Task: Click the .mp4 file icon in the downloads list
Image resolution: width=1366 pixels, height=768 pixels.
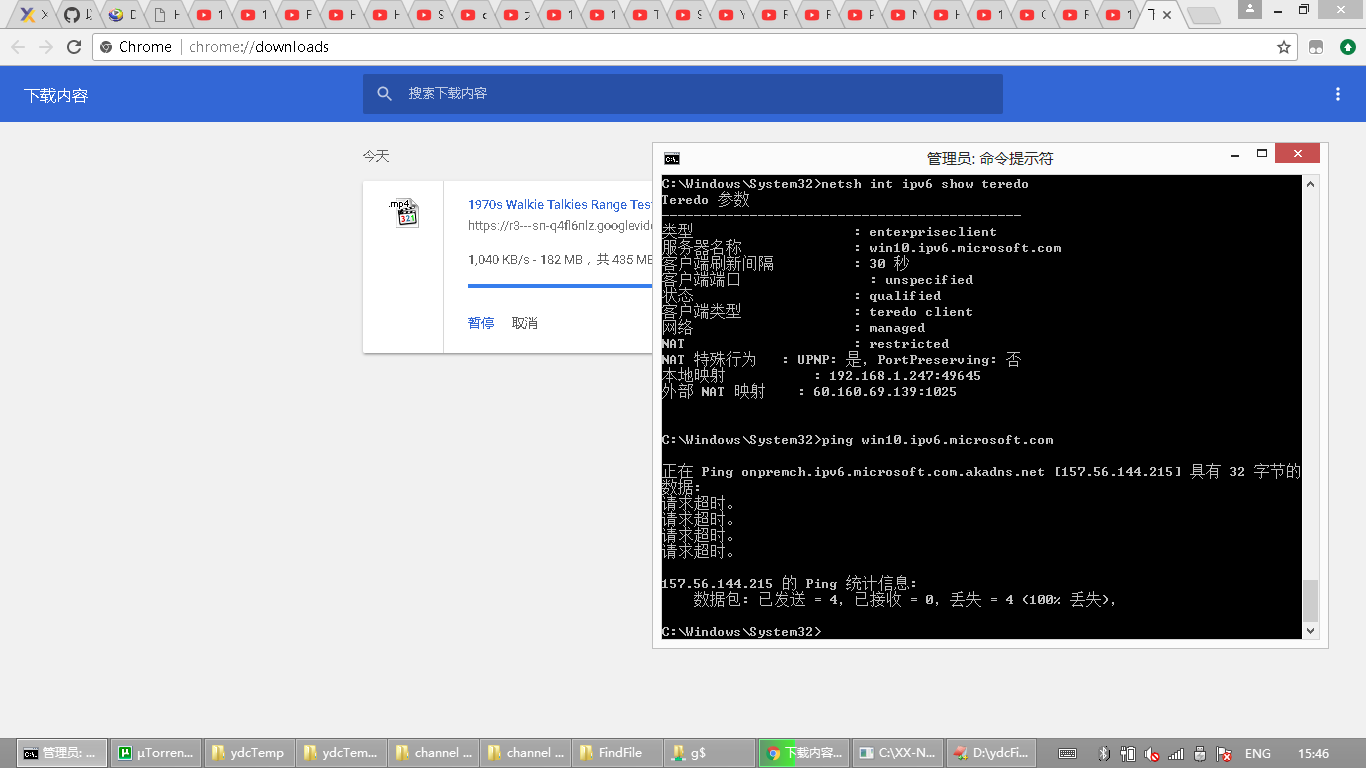Action: [x=404, y=213]
